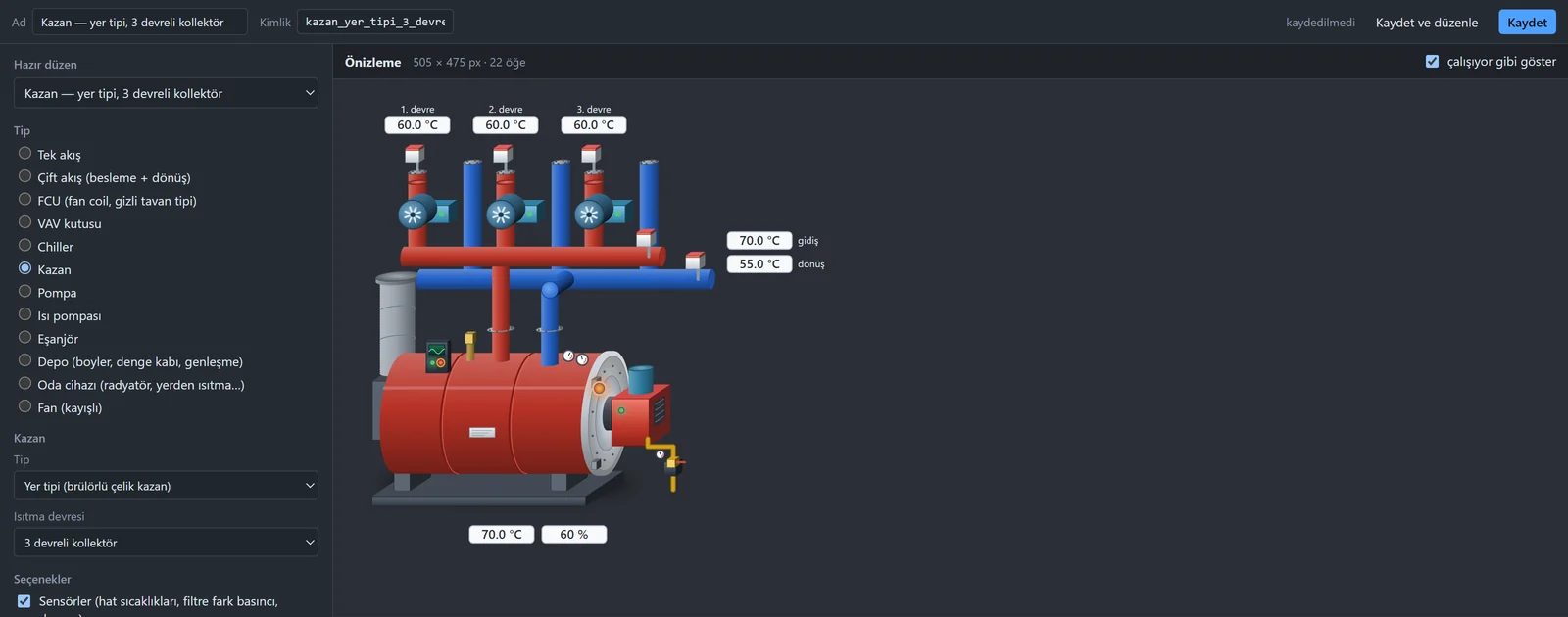This screenshot has width=1568, height=617.
Task: Choose Depo (boyler, denge kabı, genleşme)
Action: (x=25, y=360)
